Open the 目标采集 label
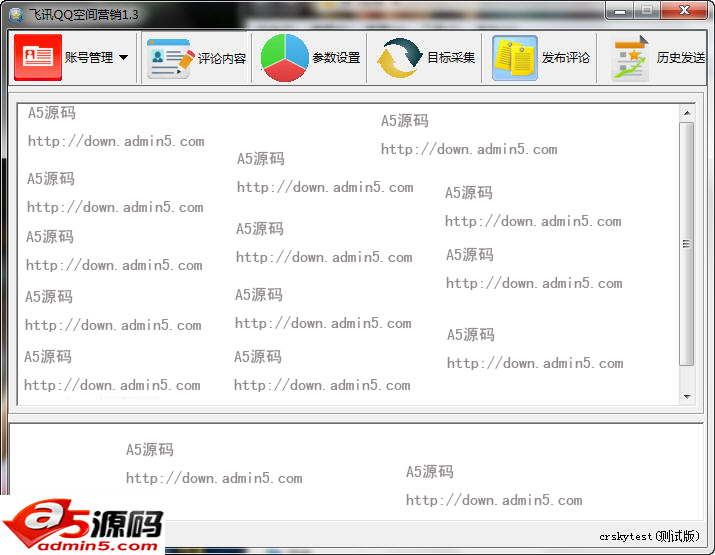This screenshot has width=715, height=555. coord(451,57)
